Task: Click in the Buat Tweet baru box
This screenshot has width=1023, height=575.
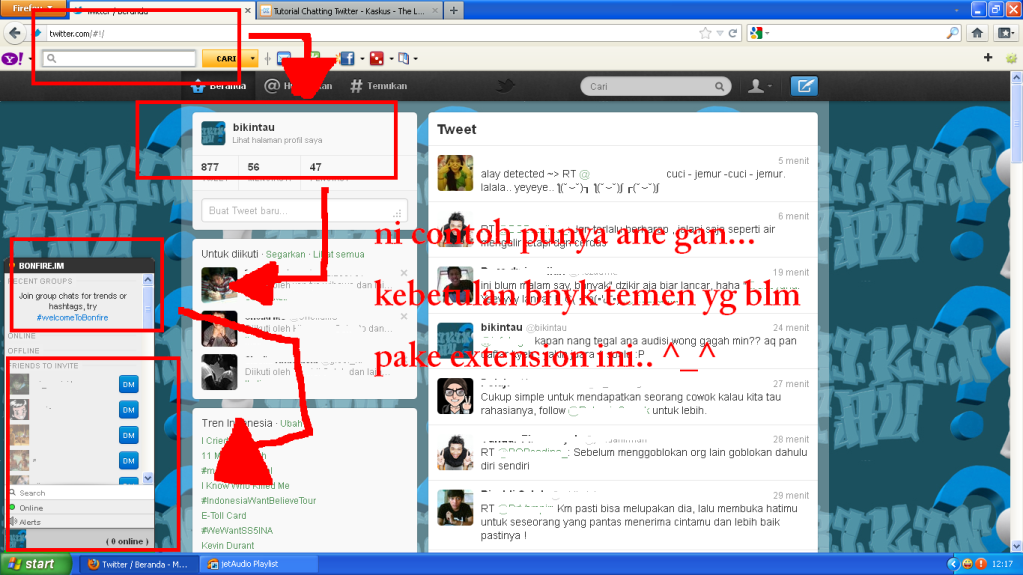Action: (x=305, y=211)
